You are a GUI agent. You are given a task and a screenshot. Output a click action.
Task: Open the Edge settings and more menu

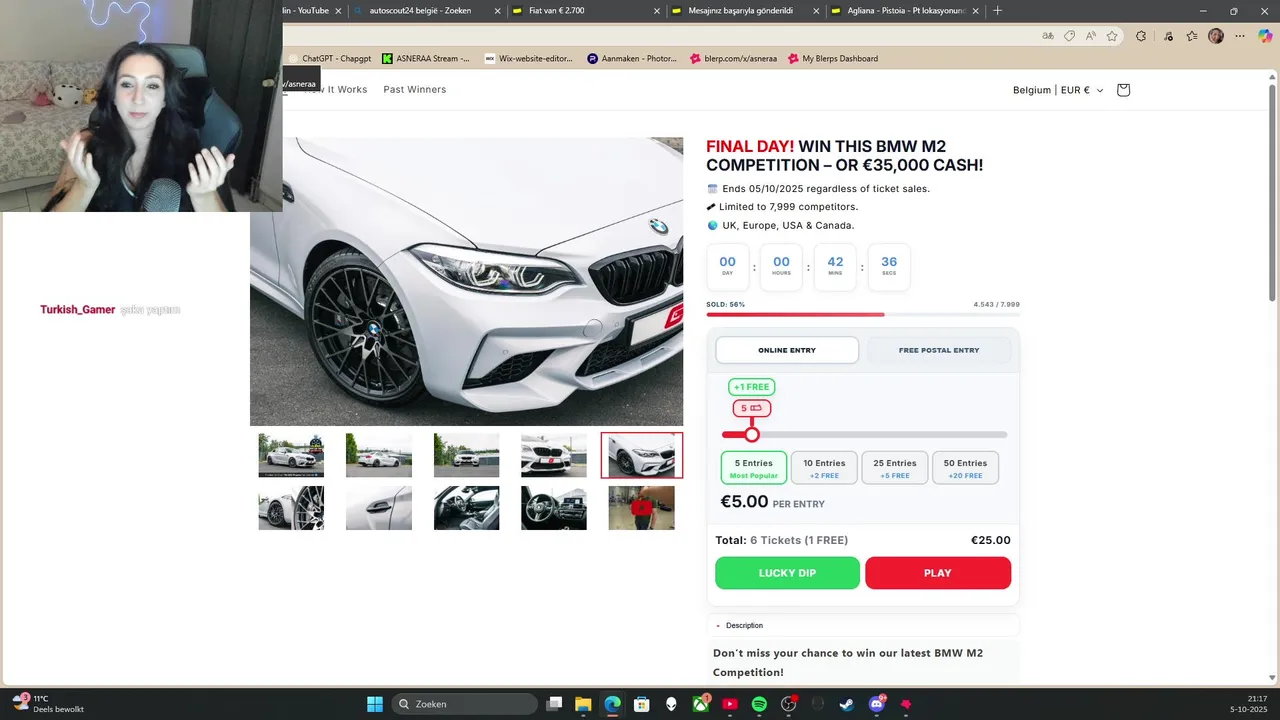coord(1241,36)
